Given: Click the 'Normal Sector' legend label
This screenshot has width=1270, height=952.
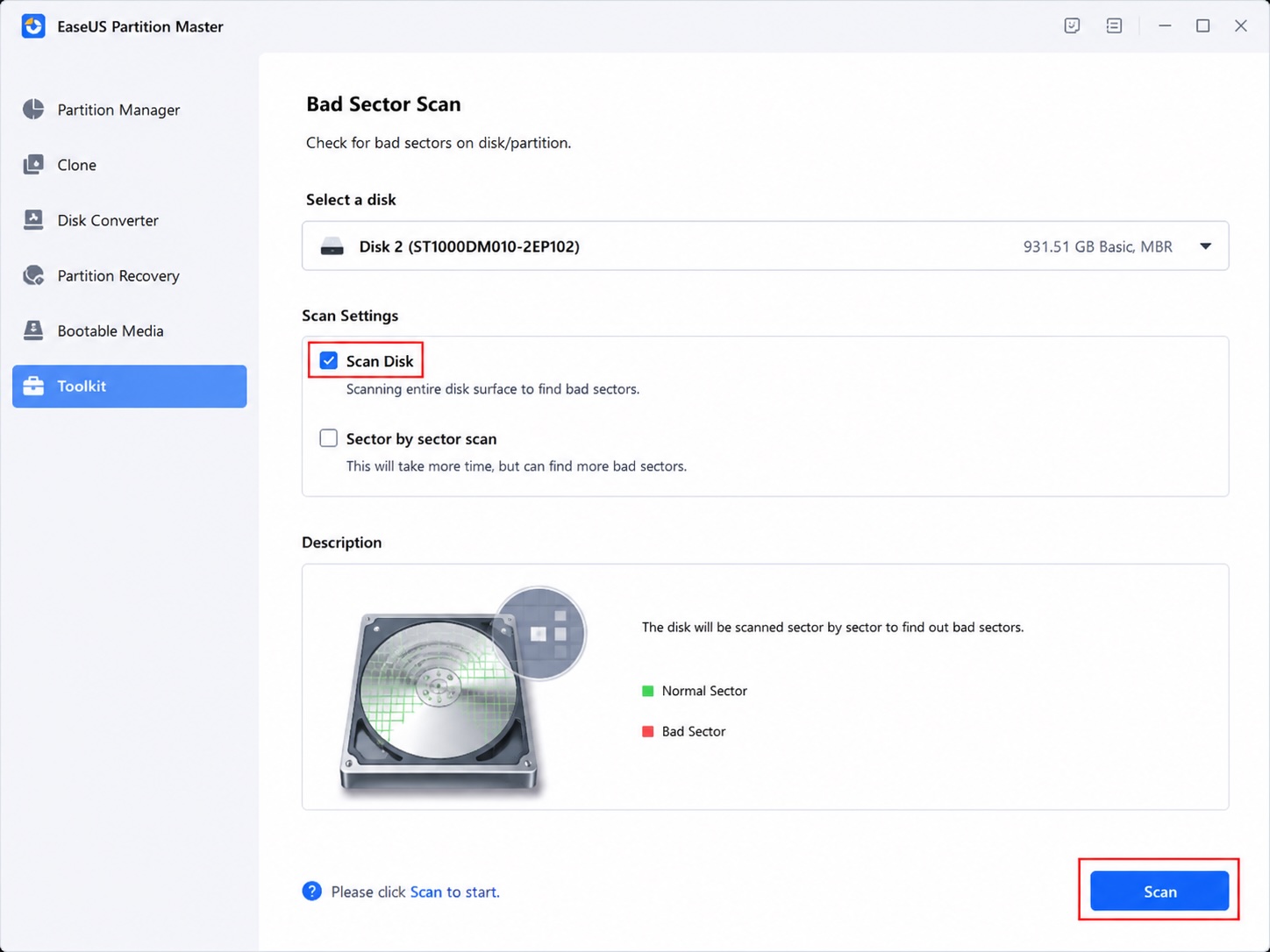Looking at the screenshot, I should (704, 691).
